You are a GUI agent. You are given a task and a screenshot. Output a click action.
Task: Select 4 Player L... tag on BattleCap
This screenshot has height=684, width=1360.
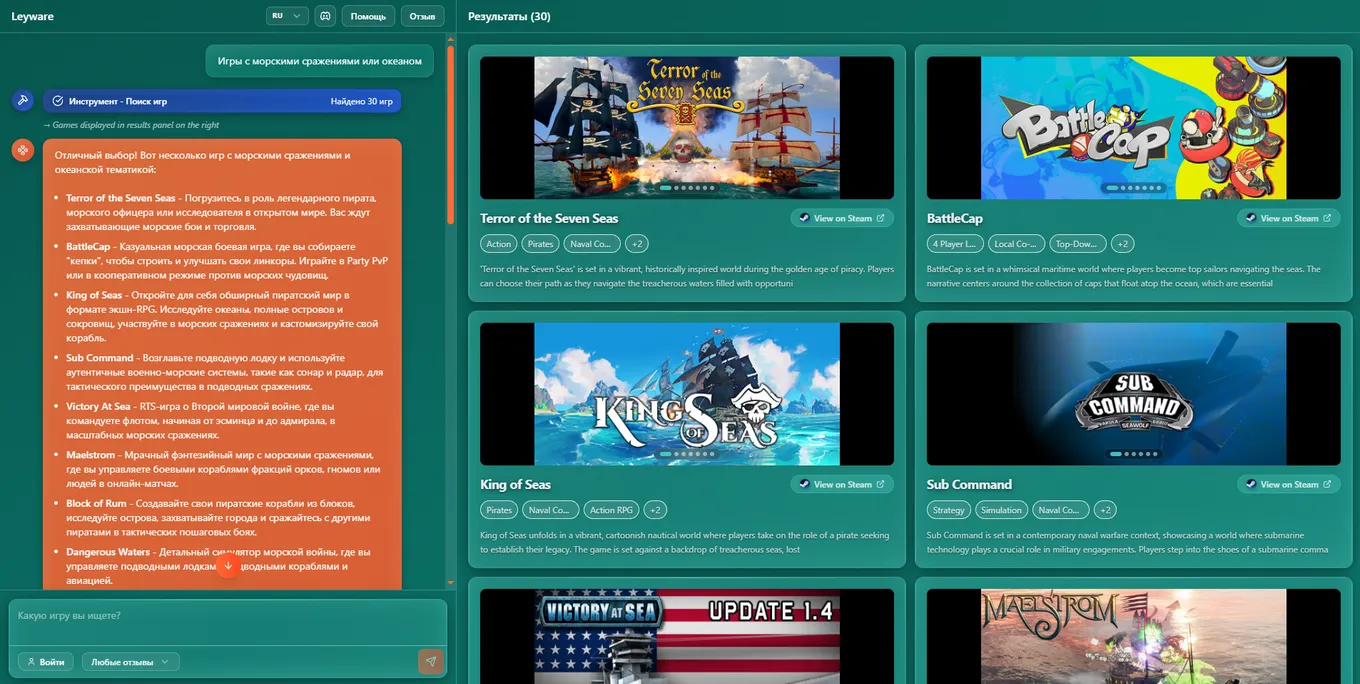click(955, 244)
